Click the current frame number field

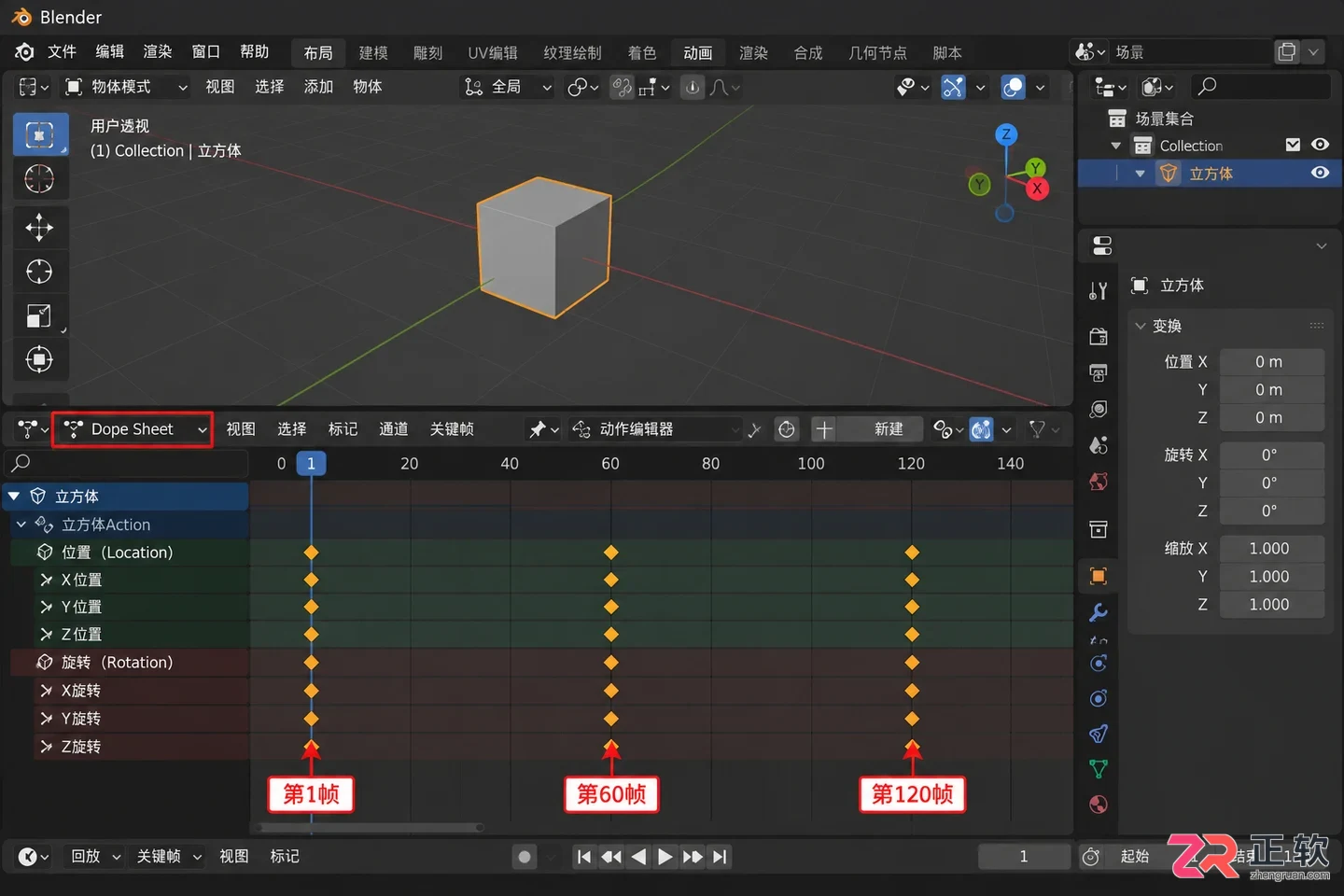(x=1024, y=857)
